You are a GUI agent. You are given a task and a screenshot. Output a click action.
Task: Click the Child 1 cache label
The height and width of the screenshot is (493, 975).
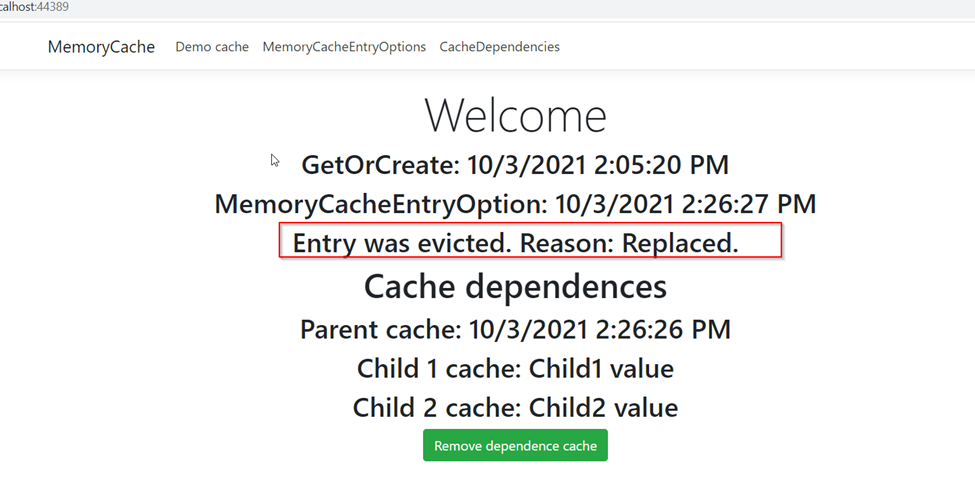pos(439,369)
